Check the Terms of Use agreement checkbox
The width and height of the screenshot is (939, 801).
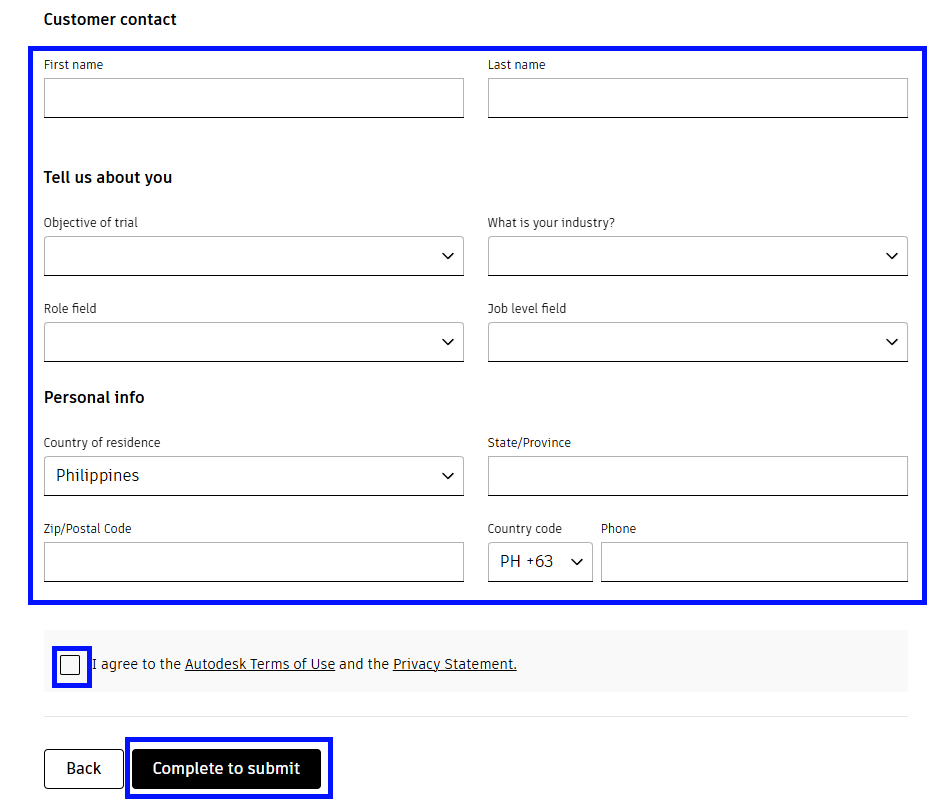(x=70, y=666)
